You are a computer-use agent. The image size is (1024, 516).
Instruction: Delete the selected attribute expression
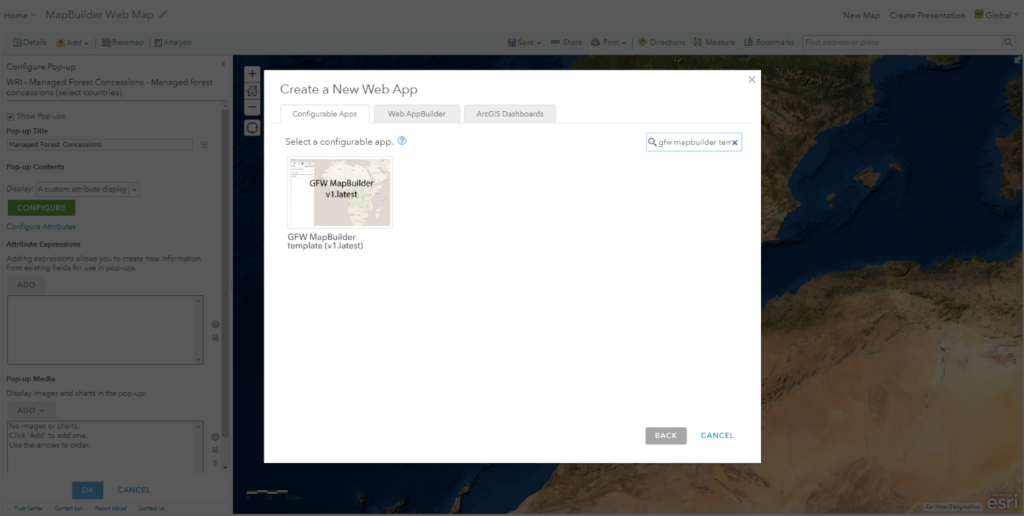click(x=215, y=338)
